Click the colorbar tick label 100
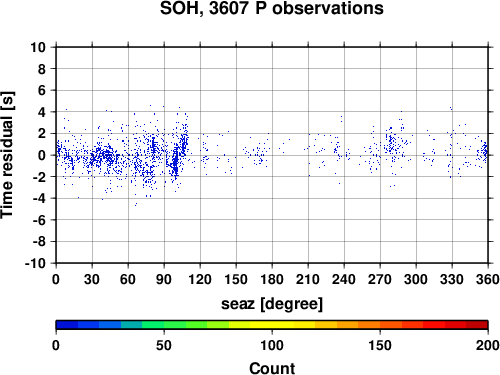Screen dimensions: 500x375 pyautogui.click(x=272, y=345)
